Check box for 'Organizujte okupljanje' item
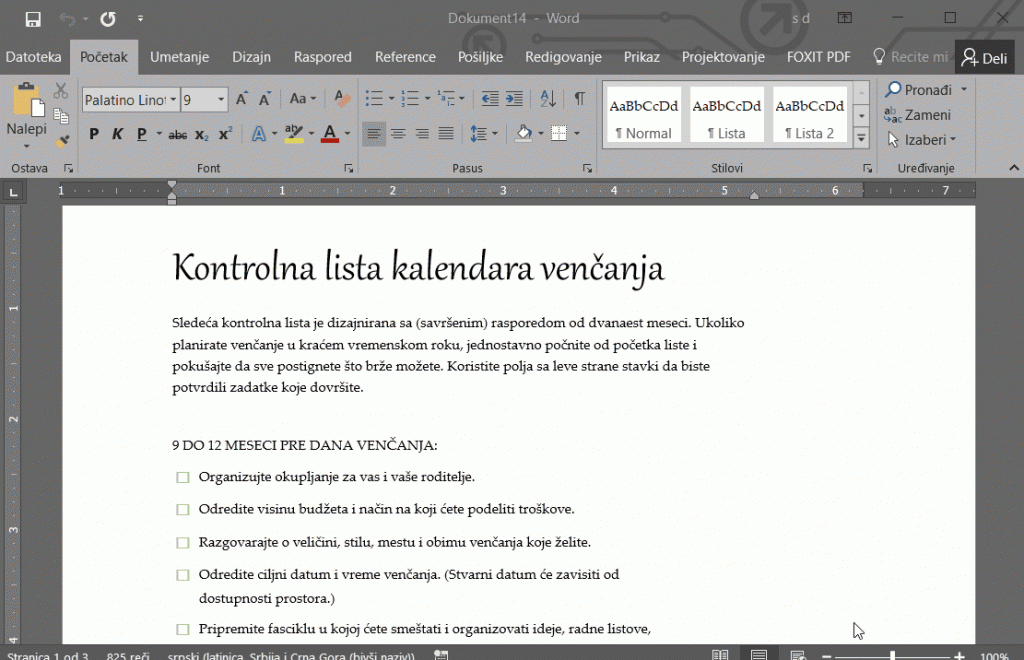 point(183,477)
